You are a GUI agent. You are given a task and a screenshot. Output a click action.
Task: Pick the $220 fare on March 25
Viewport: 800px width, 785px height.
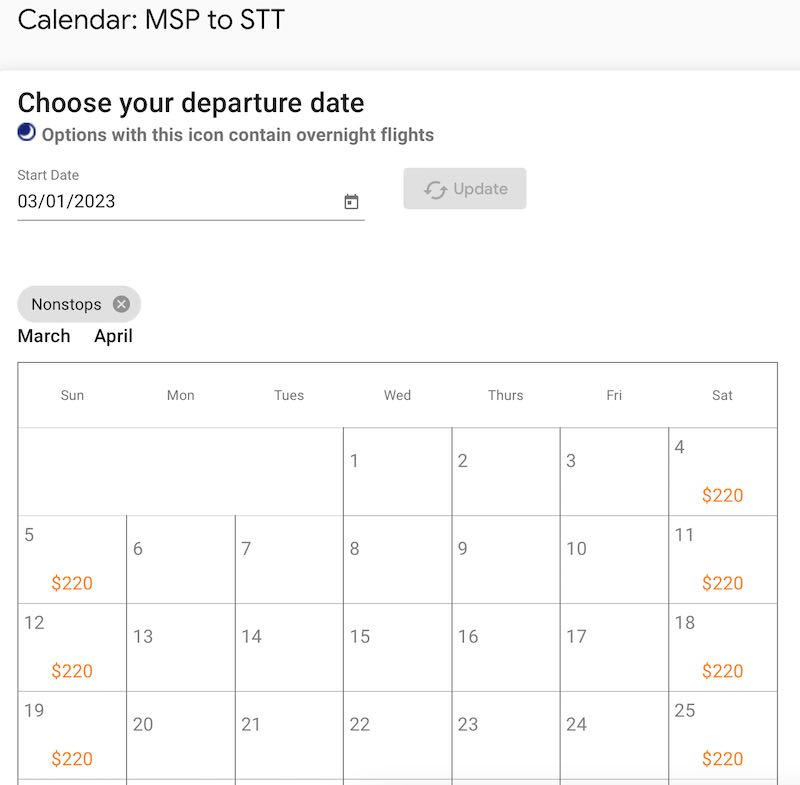tap(722, 759)
